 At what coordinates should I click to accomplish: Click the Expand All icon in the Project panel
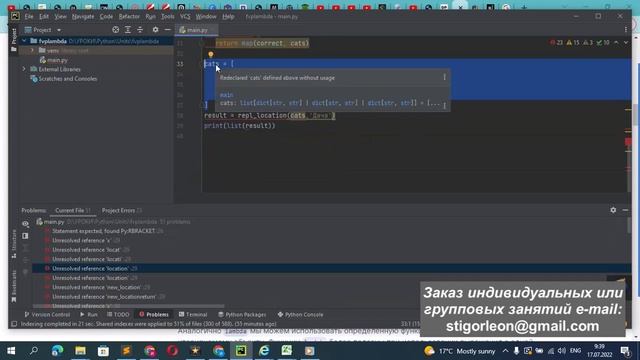[128, 30]
